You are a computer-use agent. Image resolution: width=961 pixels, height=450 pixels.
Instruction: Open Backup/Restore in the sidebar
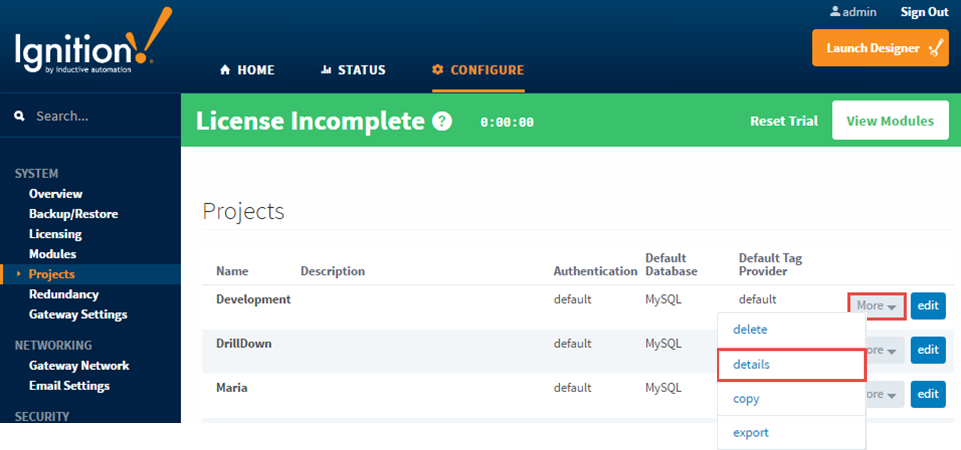pos(74,214)
